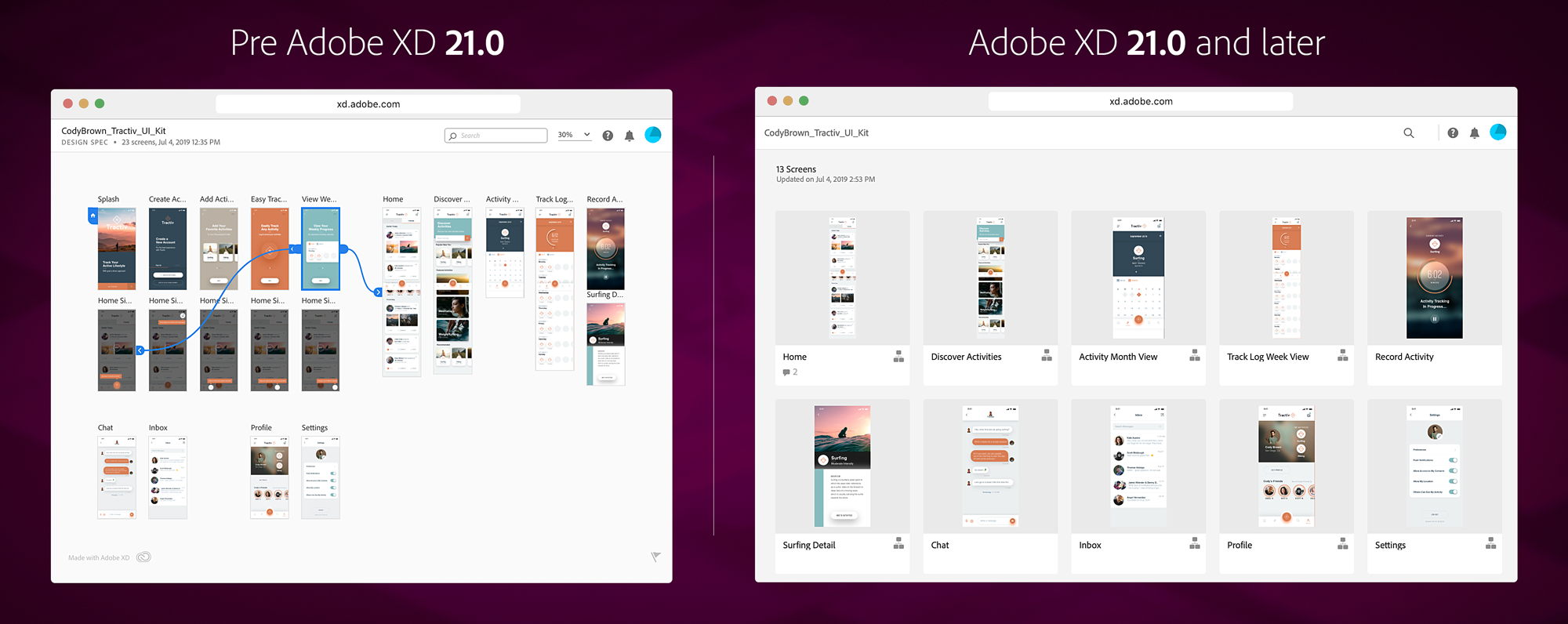The width and height of the screenshot is (1568, 624).
Task: Select the Easy Trac... artboard thumbnail
Action: coord(270,249)
